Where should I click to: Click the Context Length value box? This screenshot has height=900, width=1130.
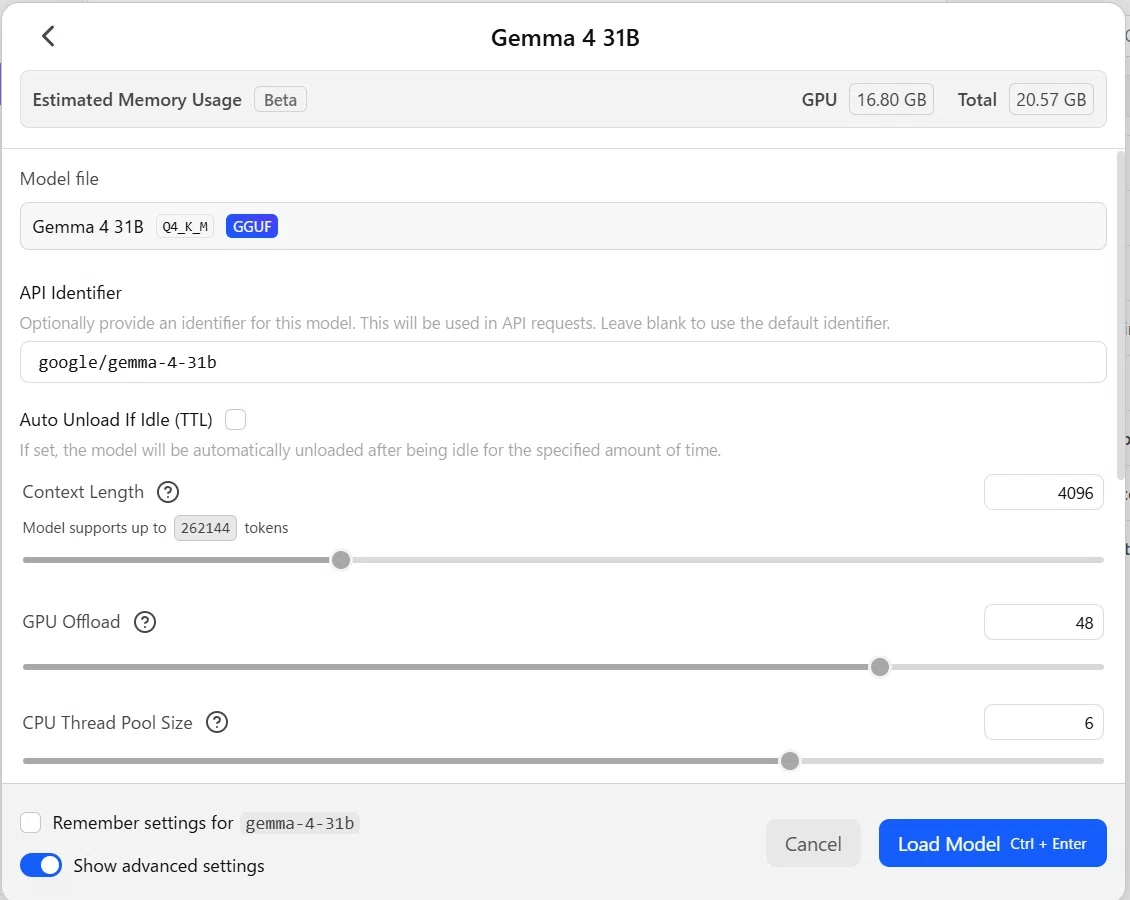click(1044, 492)
